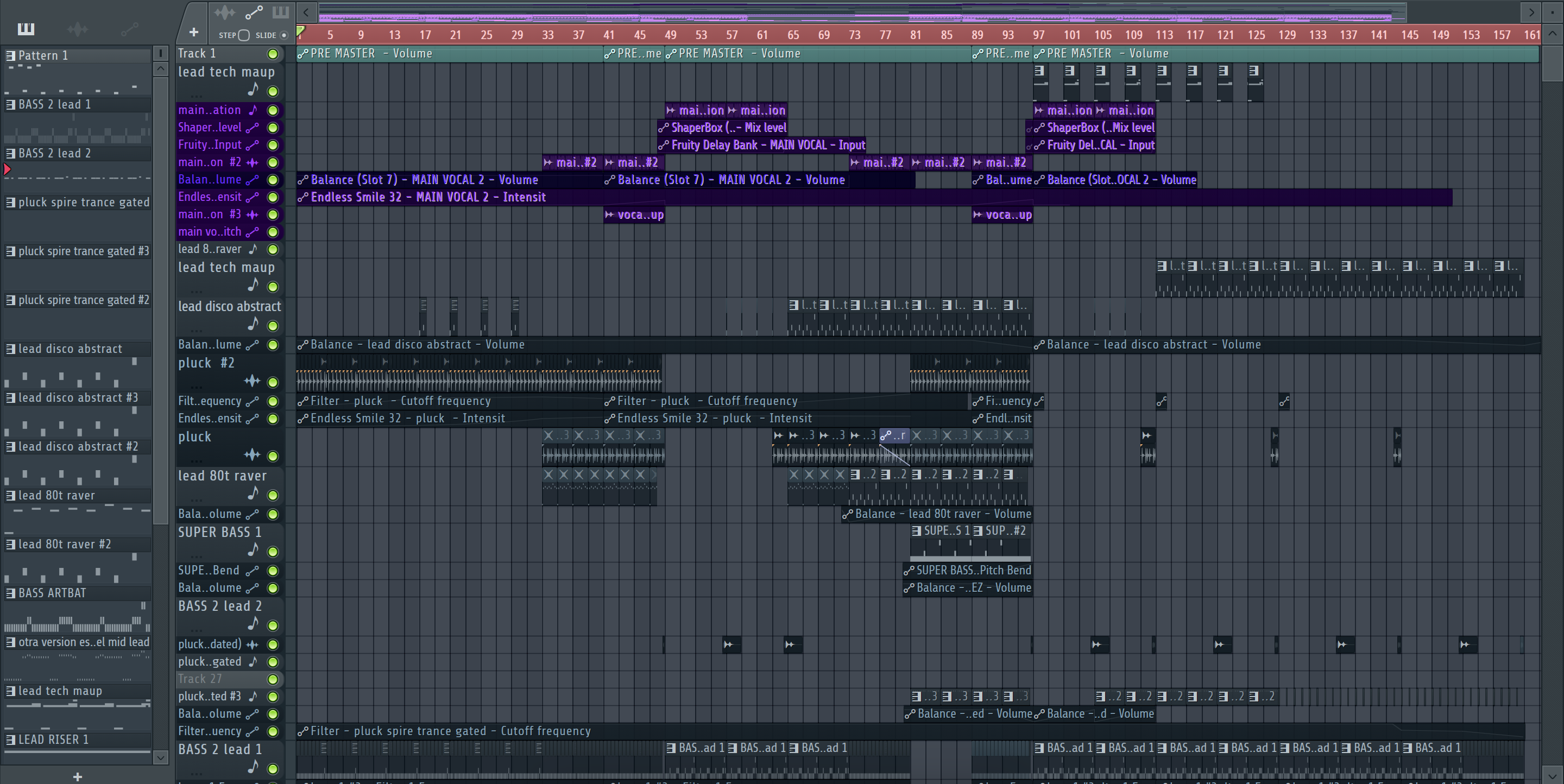Click the plus button above the track headers
This screenshot has height=784, width=1564.
pos(194,31)
